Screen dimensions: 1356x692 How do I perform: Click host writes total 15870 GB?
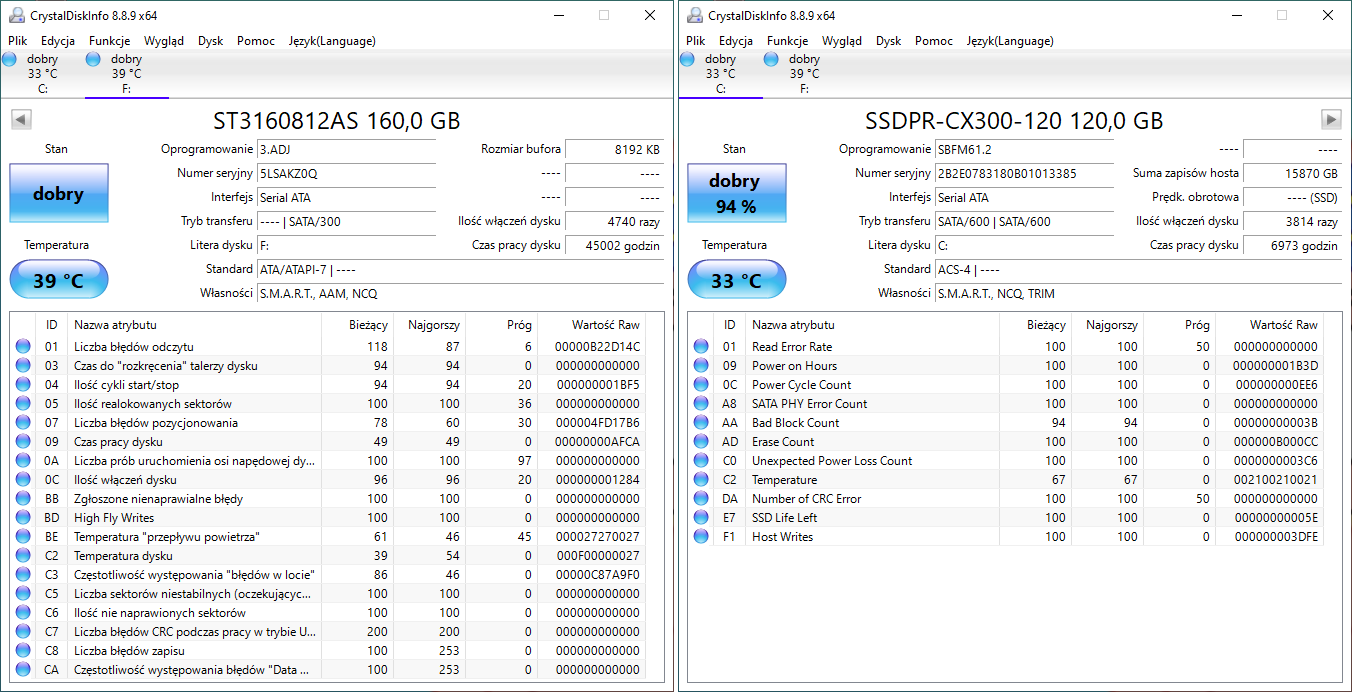click(1292, 173)
